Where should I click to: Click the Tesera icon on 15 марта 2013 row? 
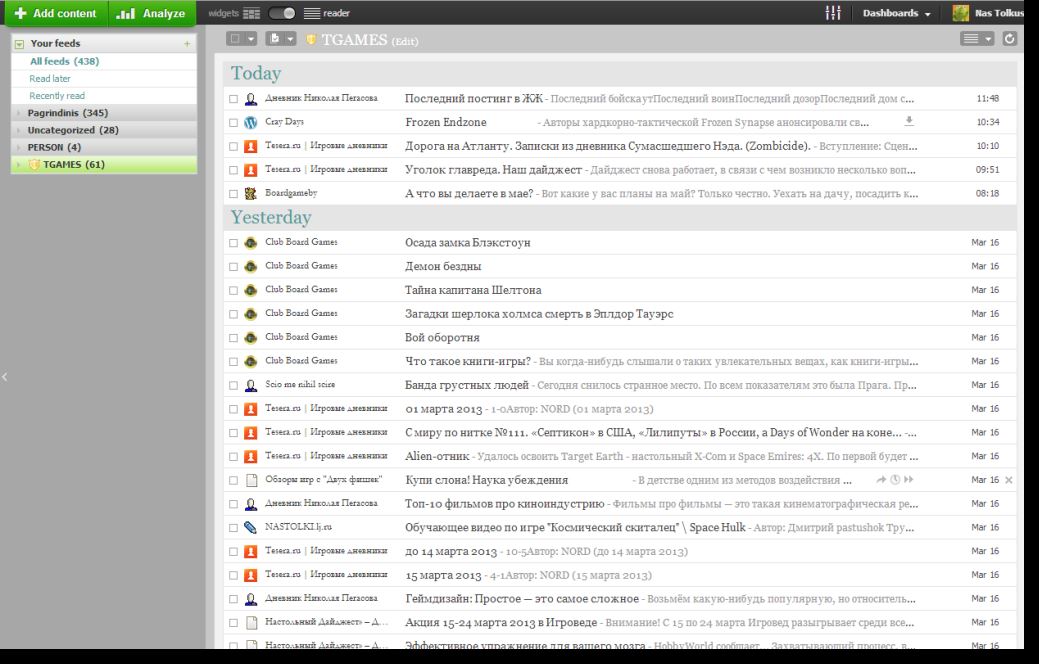[250, 575]
